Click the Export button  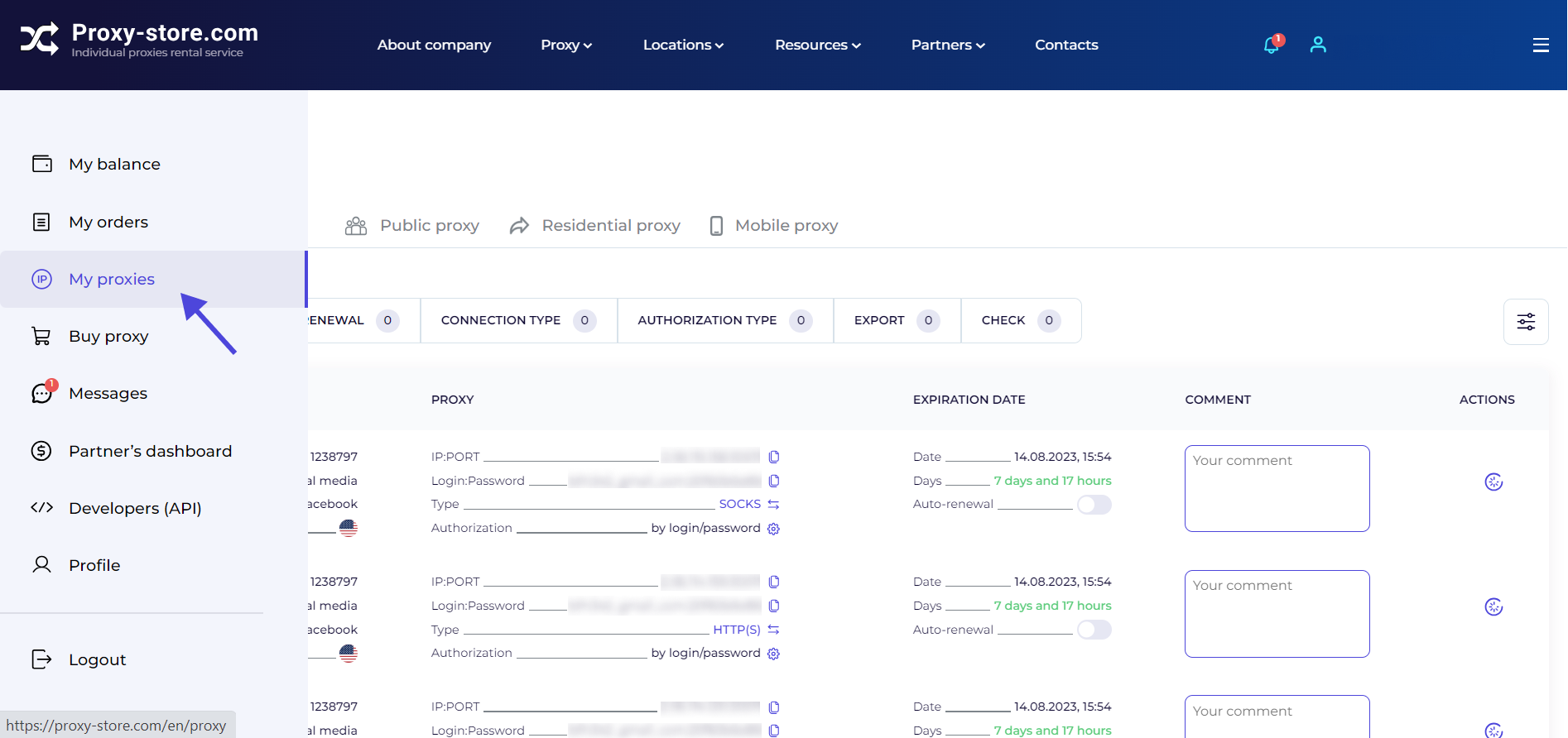tap(897, 320)
